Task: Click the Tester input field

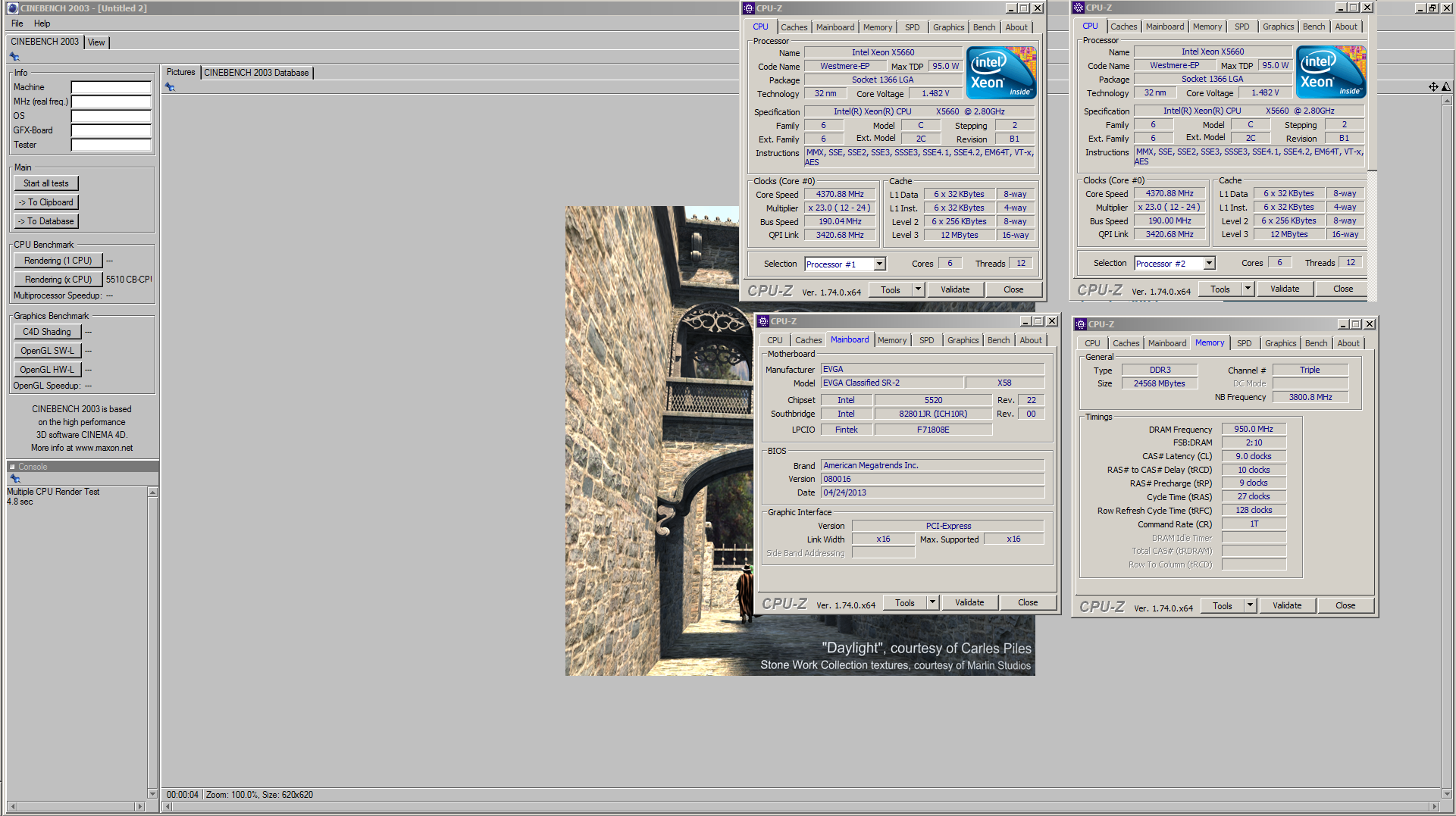Action: 111,145
